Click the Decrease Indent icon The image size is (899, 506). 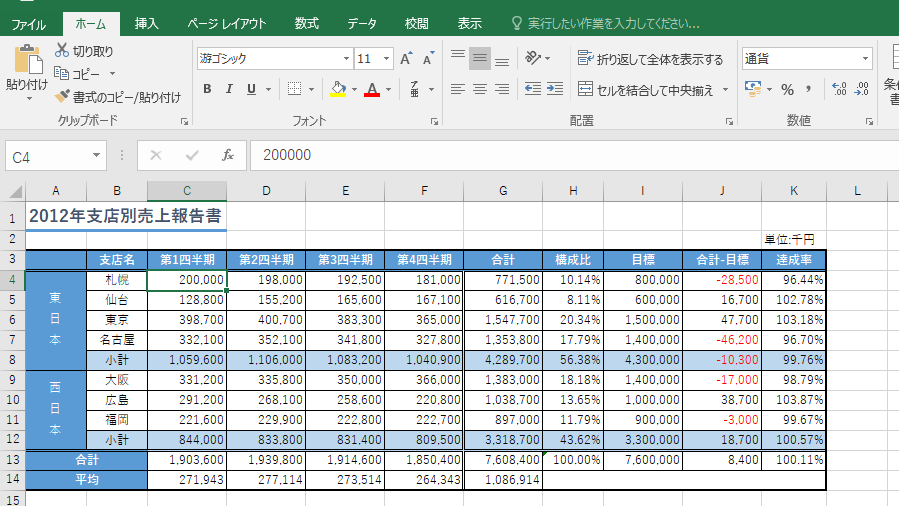pyautogui.click(x=533, y=89)
